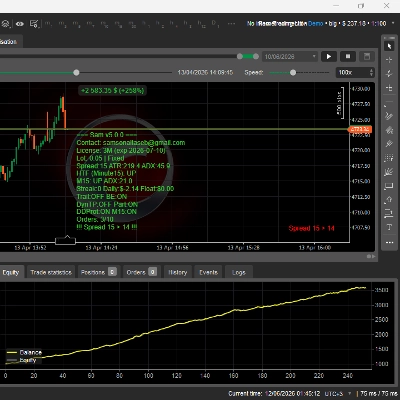This screenshot has height=400, width=400.
Task: Open the Positions tab
Action: pyautogui.click(x=98, y=272)
